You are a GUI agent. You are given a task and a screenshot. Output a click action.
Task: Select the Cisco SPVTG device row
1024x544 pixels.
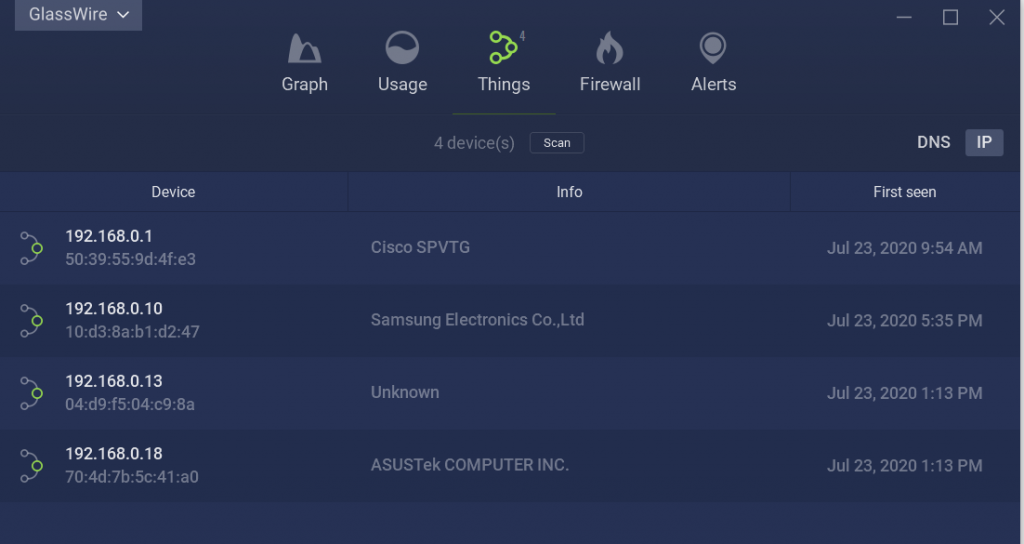click(509, 248)
